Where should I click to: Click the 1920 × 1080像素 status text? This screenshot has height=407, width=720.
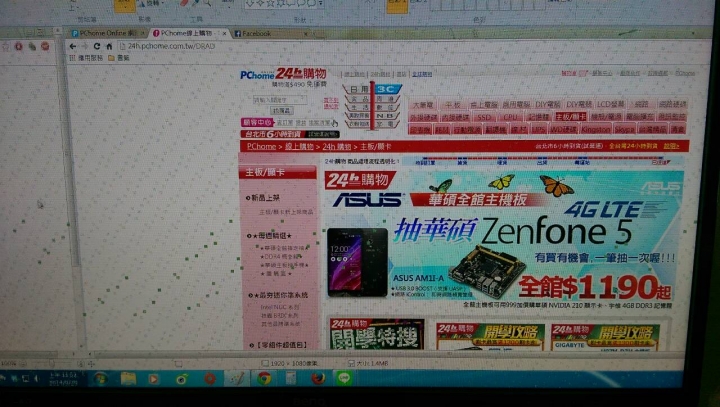coord(293,363)
